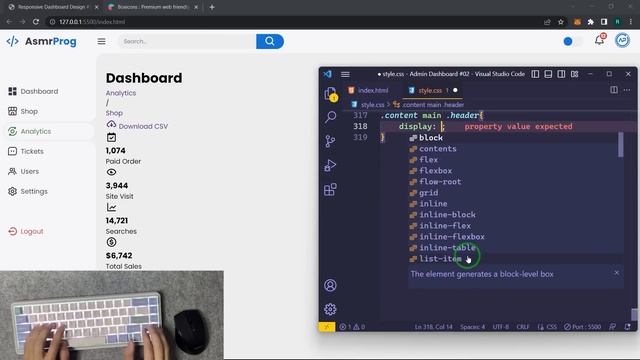640x360 pixels.
Task: Close the suggestion details description box
Action: tap(617, 273)
